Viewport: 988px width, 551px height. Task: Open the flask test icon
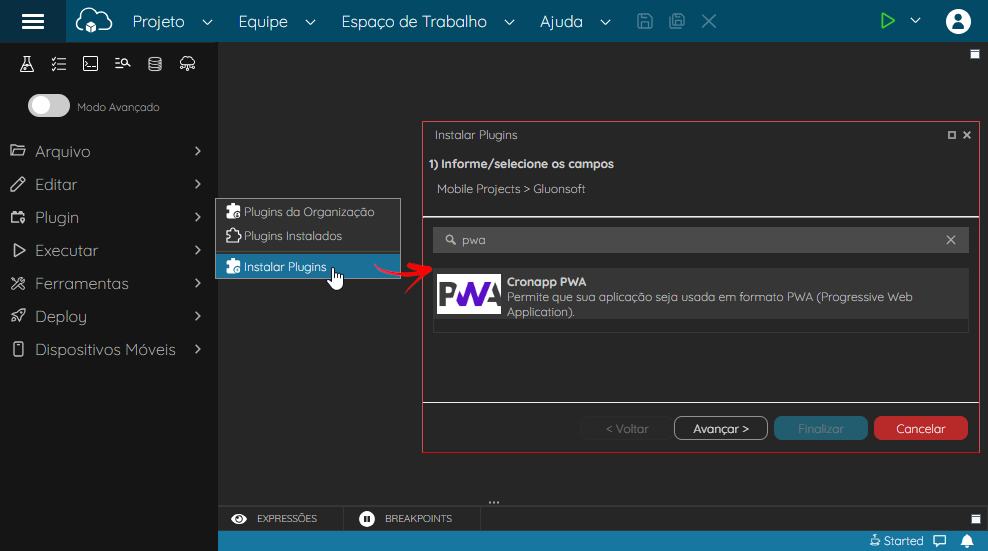[26, 64]
